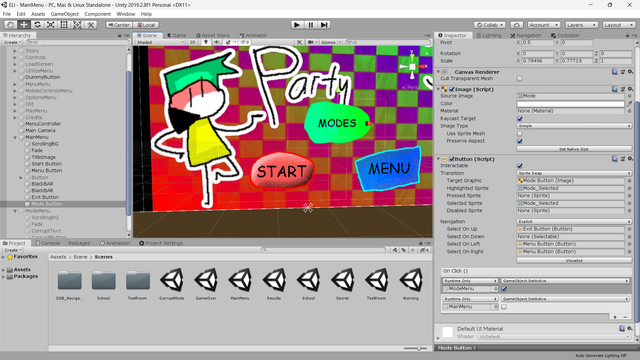Click the Set Native Size button

pyautogui.click(x=574, y=149)
